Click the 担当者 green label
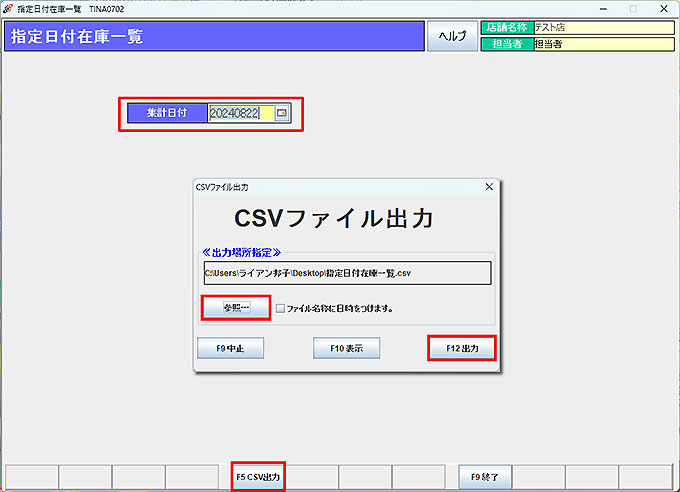 point(507,44)
